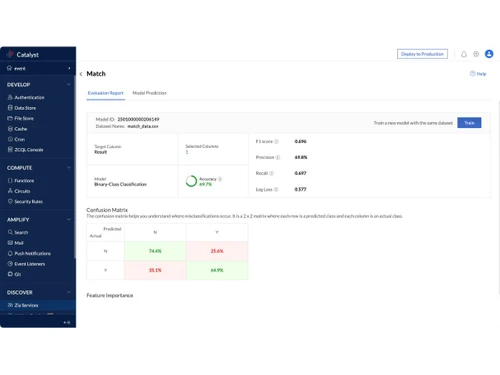The image size is (500, 375).
Task: Click the info icon next to Precision
Action: coord(278,157)
